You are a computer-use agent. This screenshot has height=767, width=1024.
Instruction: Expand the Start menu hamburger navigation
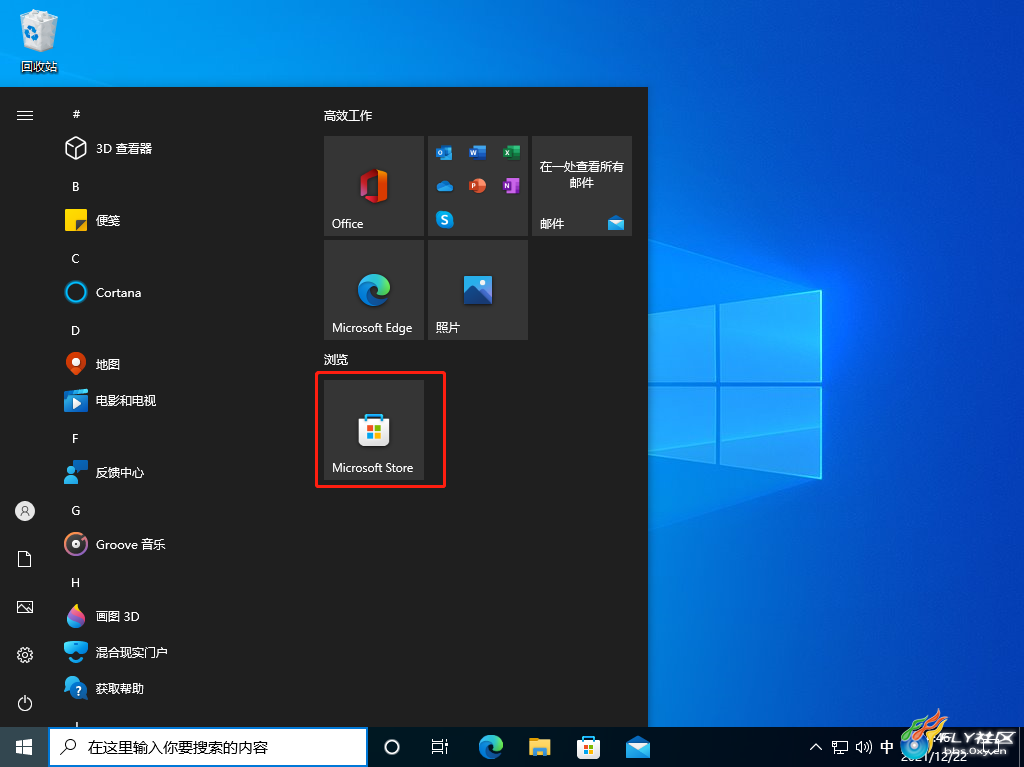[25, 116]
